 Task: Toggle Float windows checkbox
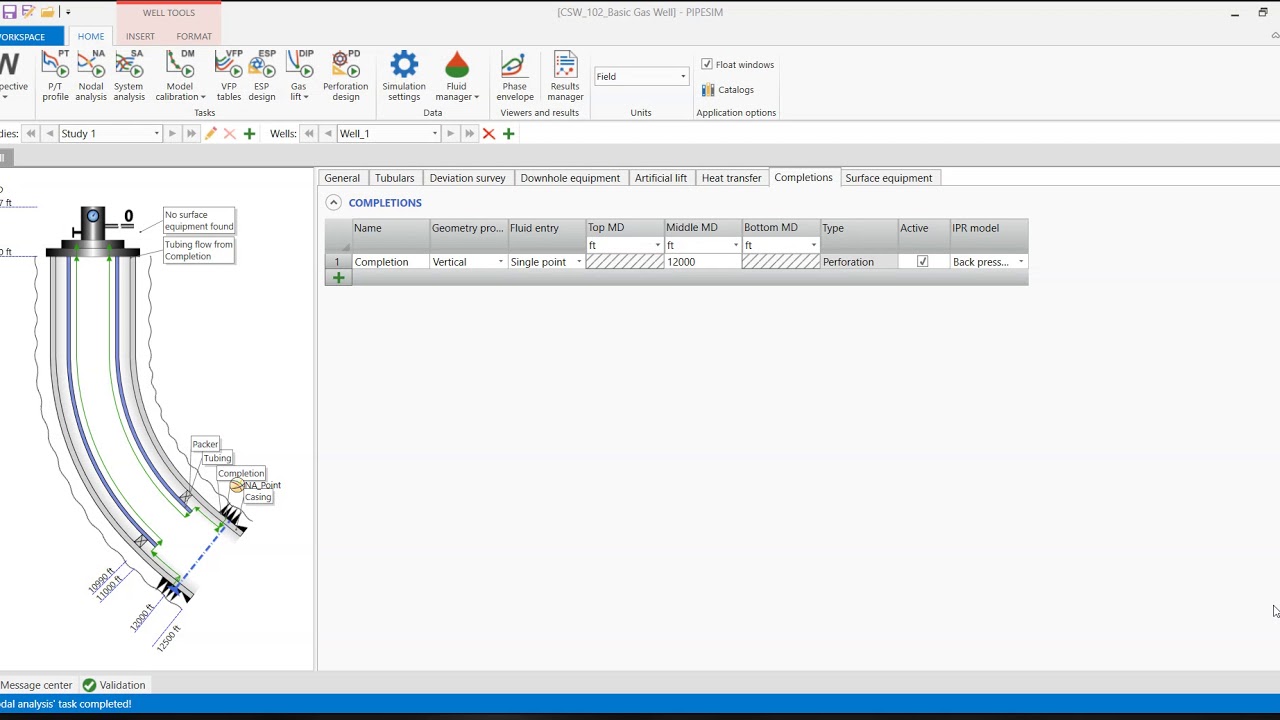[x=707, y=64]
